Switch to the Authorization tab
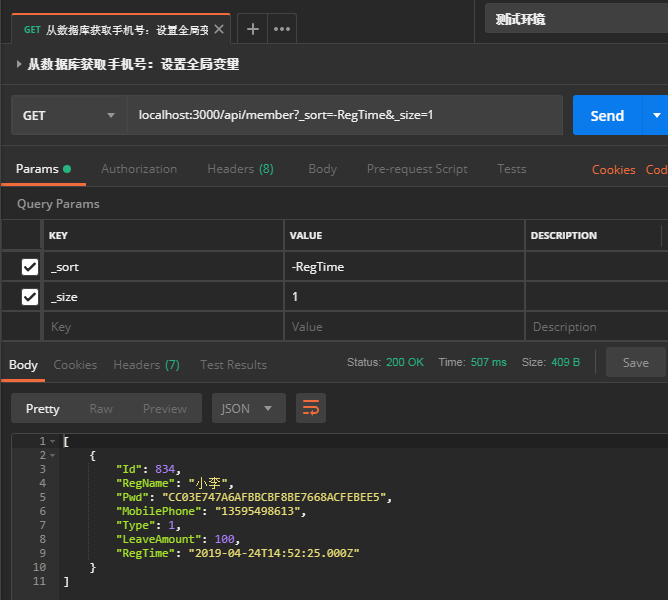 (x=139, y=169)
